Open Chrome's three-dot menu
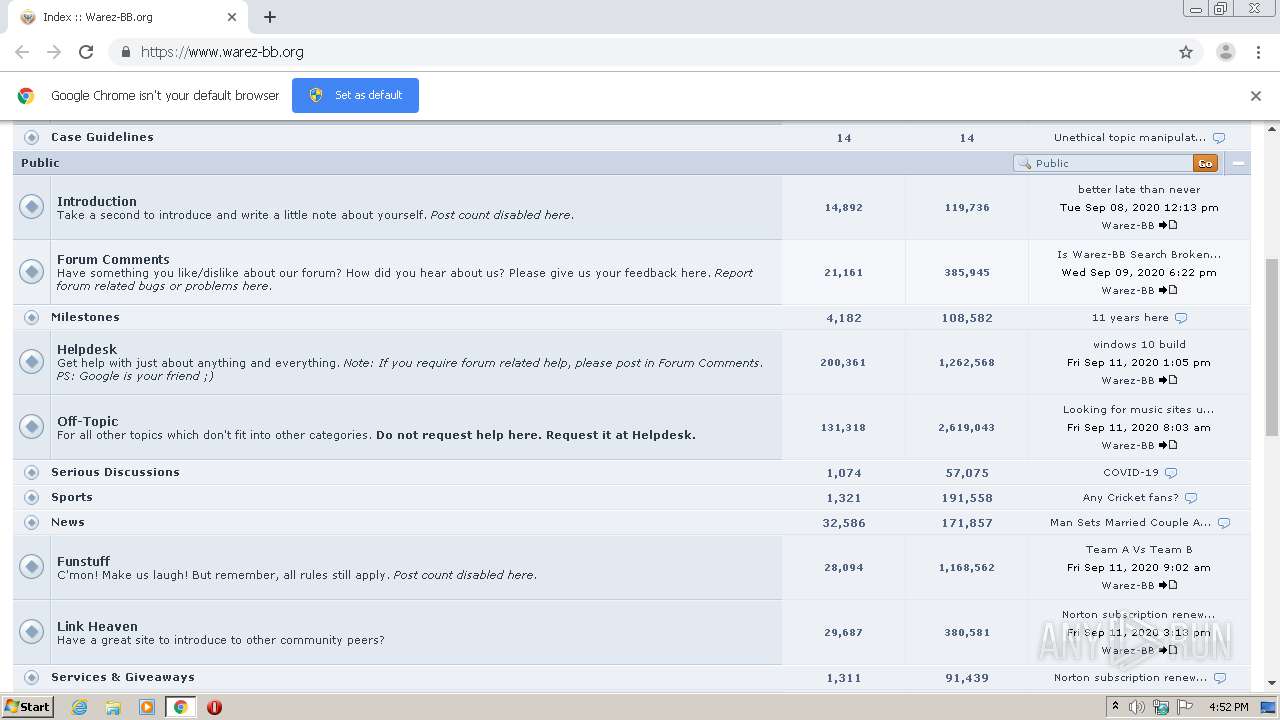Screen dimensions: 1280x720 click(1258, 52)
